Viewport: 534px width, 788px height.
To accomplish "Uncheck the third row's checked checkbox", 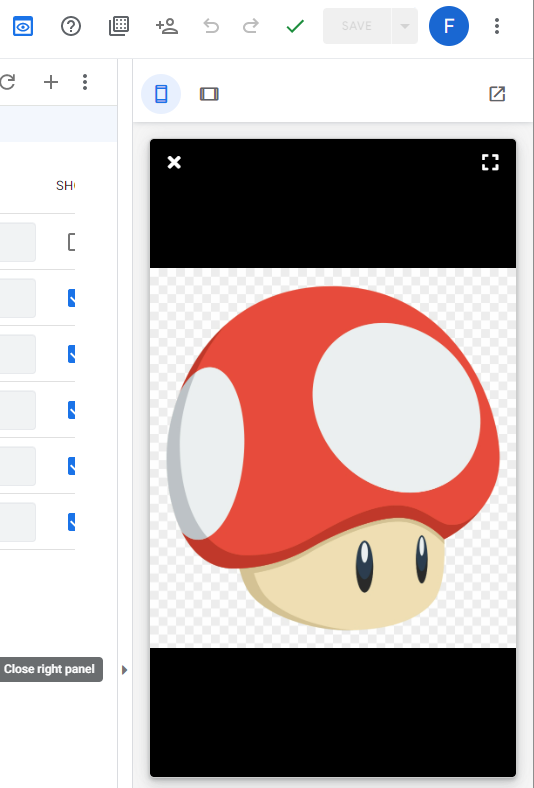I will [71, 354].
